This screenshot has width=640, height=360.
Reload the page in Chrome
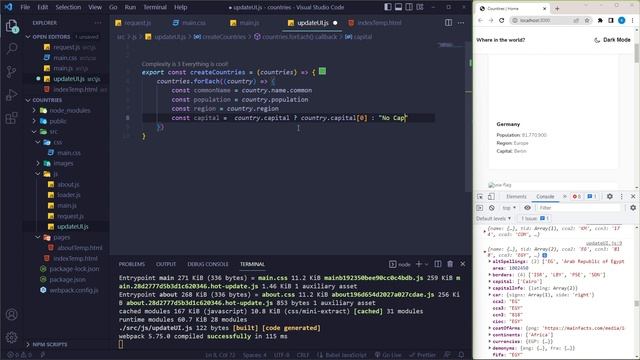501,20
